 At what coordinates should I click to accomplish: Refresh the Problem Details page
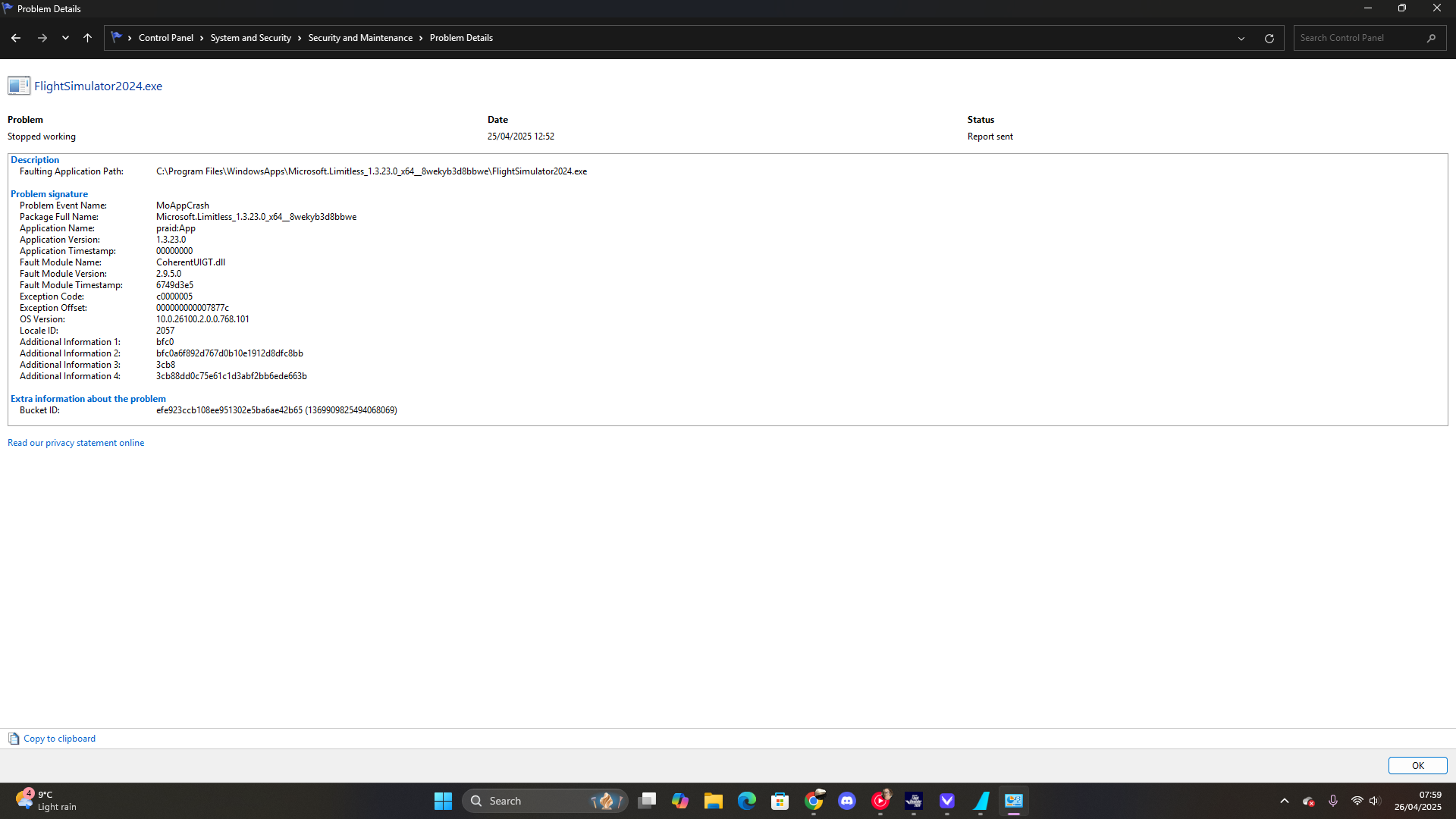(1269, 38)
